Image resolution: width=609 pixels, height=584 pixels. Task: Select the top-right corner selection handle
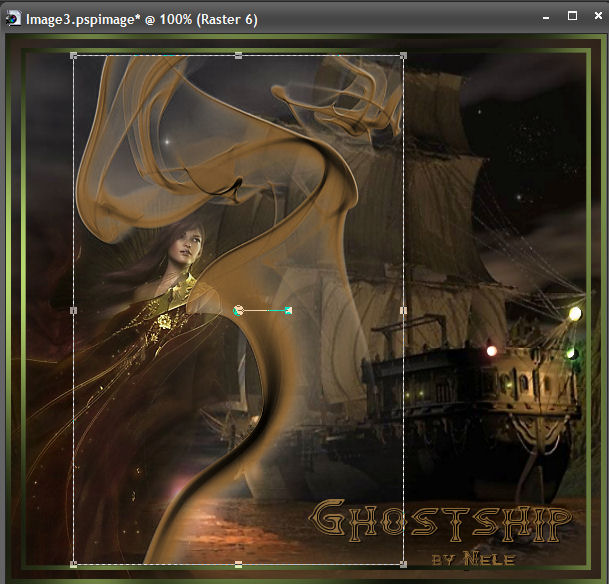coord(403,56)
